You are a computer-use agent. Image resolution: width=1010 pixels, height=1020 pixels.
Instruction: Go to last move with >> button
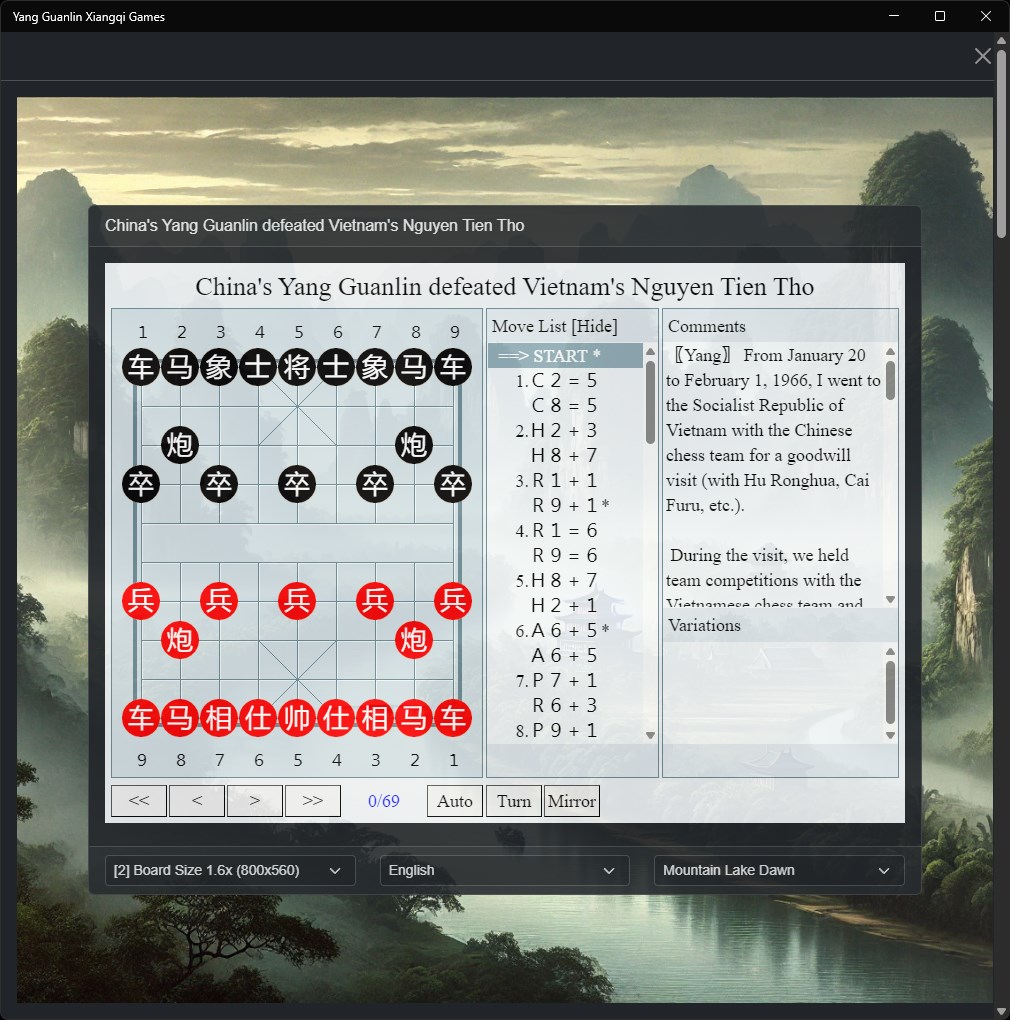click(313, 801)
